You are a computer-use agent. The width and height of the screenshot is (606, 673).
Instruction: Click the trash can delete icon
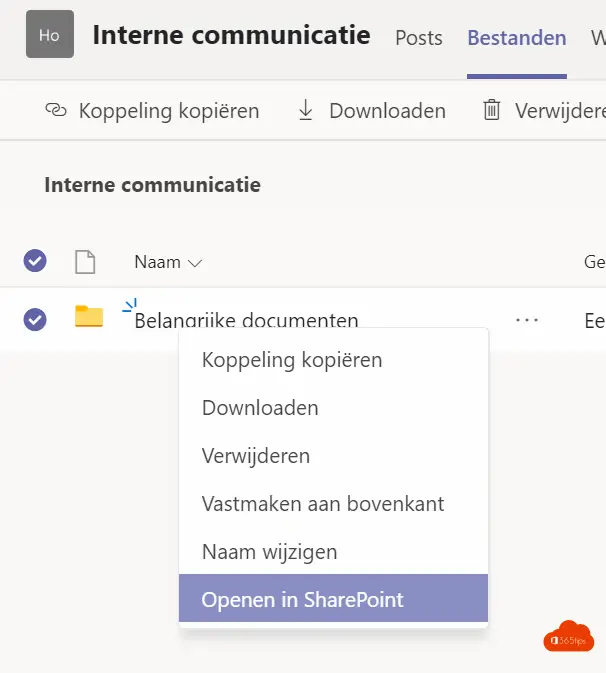tap(492, 110)
